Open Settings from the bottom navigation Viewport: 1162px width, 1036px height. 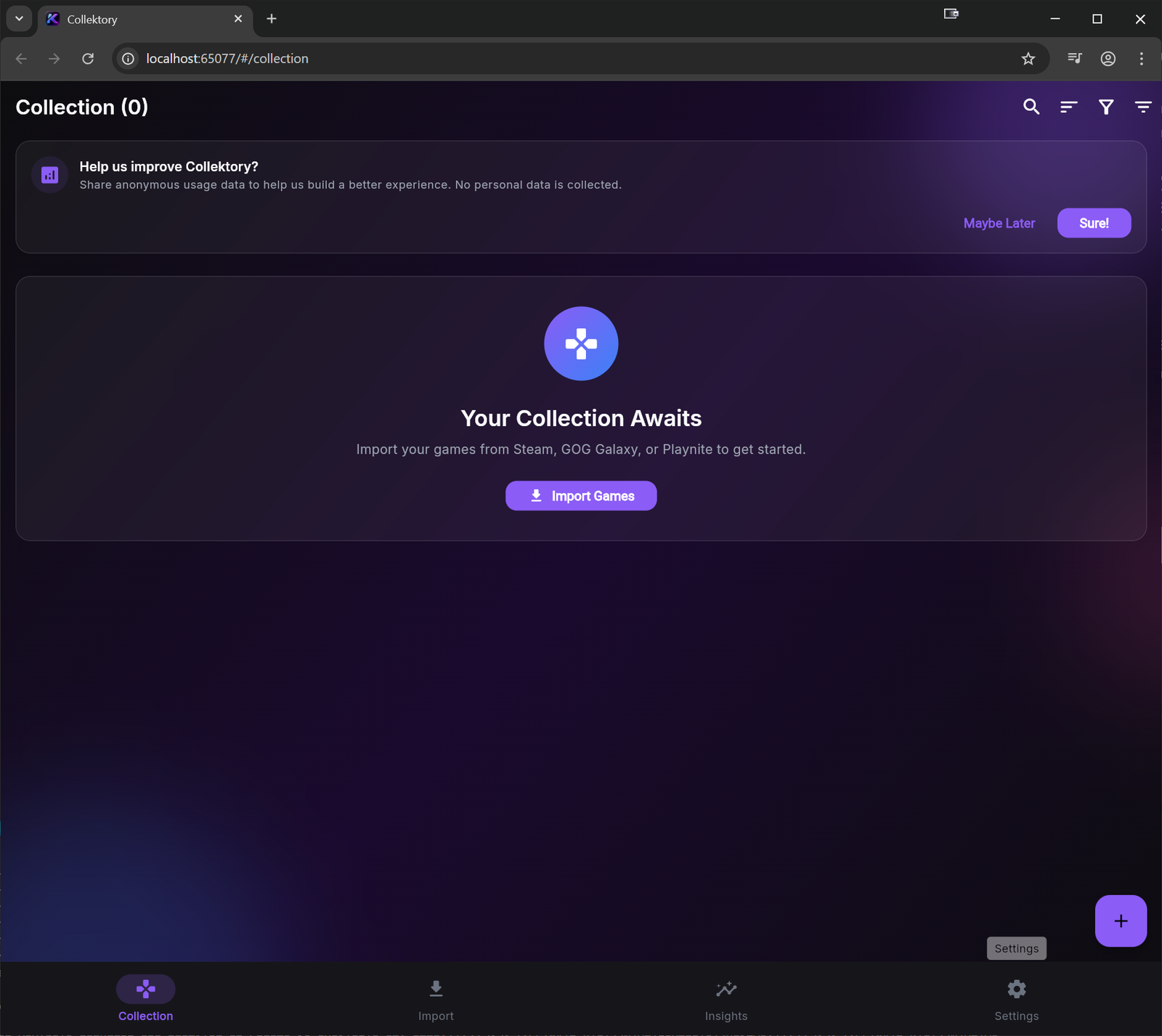click(1016, 1000)
